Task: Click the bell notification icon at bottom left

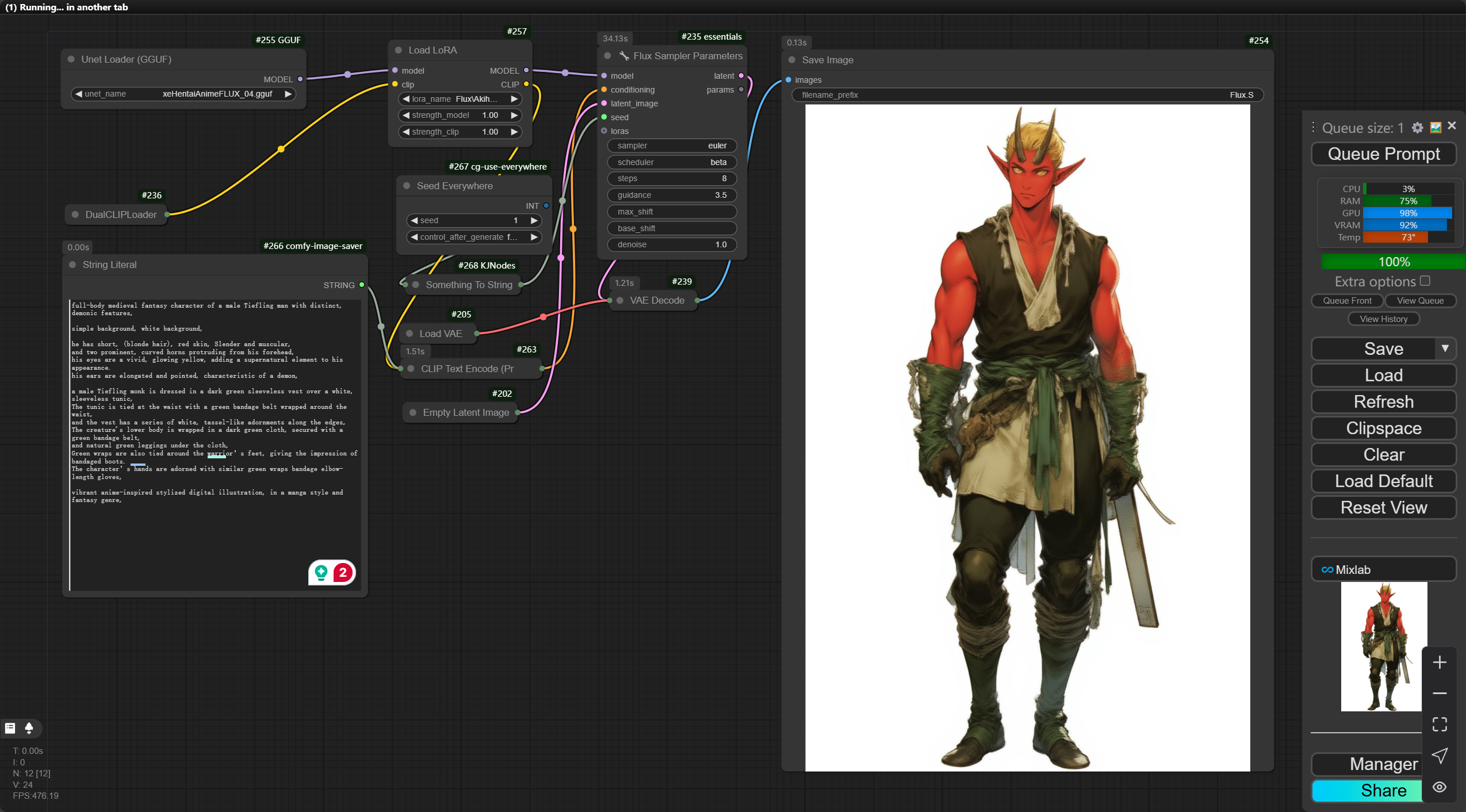Action: [x=29, y=728]
